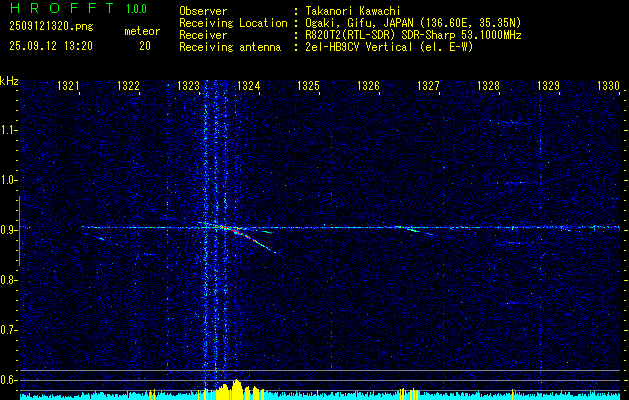Click the tallest yellow peak in power graph

click(236, 388)
